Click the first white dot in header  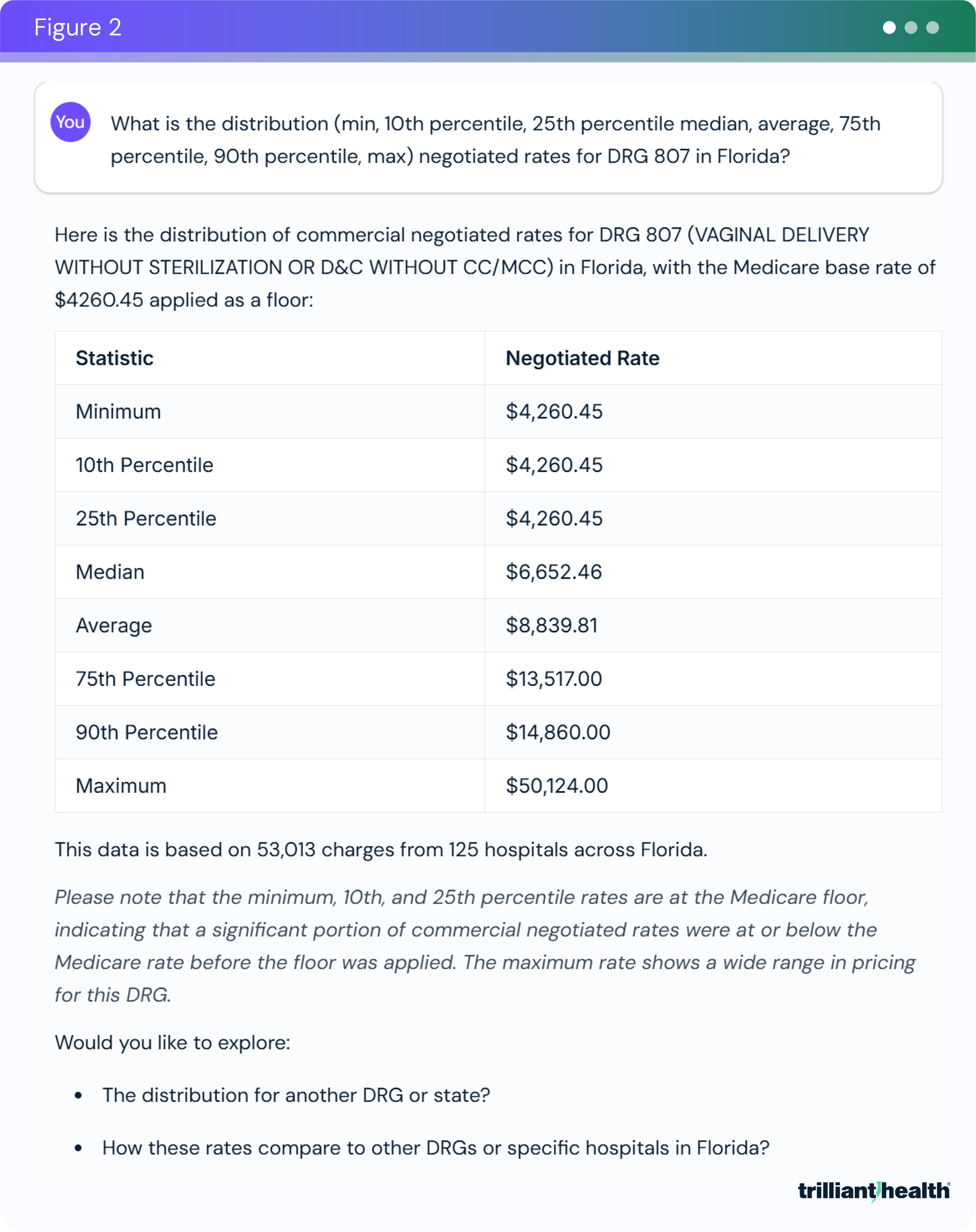(x=889, y=28)
